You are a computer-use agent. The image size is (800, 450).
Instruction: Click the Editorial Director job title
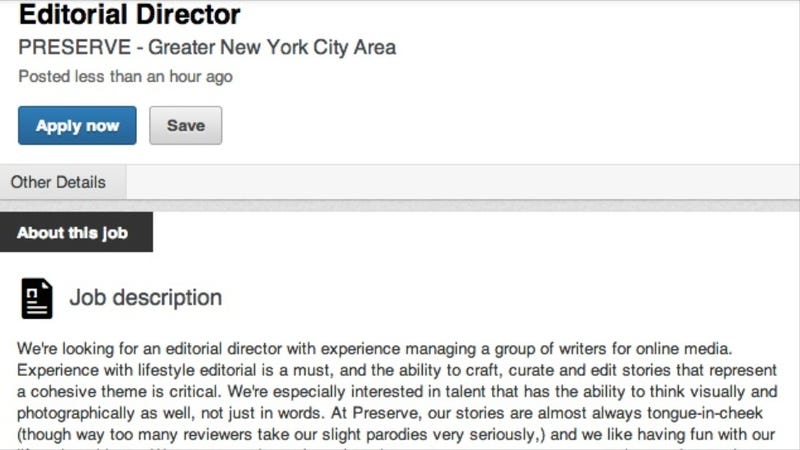click(x=129, y=14)
